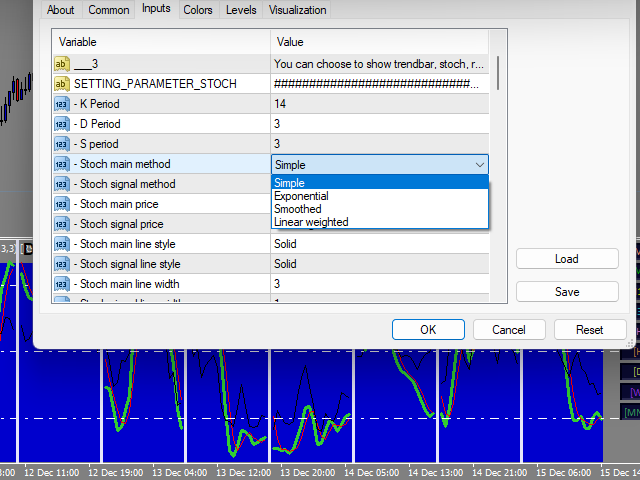Select the SETTING_PARAMETER_STOCH variable name
This screenshot has width=640, height=480.
(x=155, y=84)
